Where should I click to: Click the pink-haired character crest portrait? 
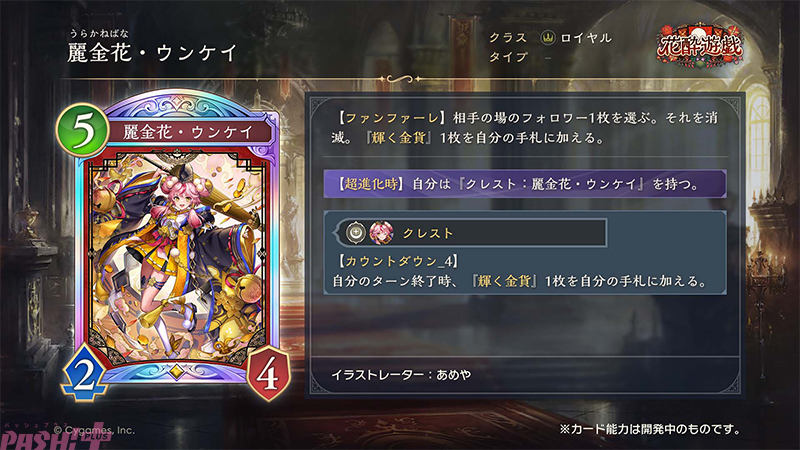click(x=381, y=233)
